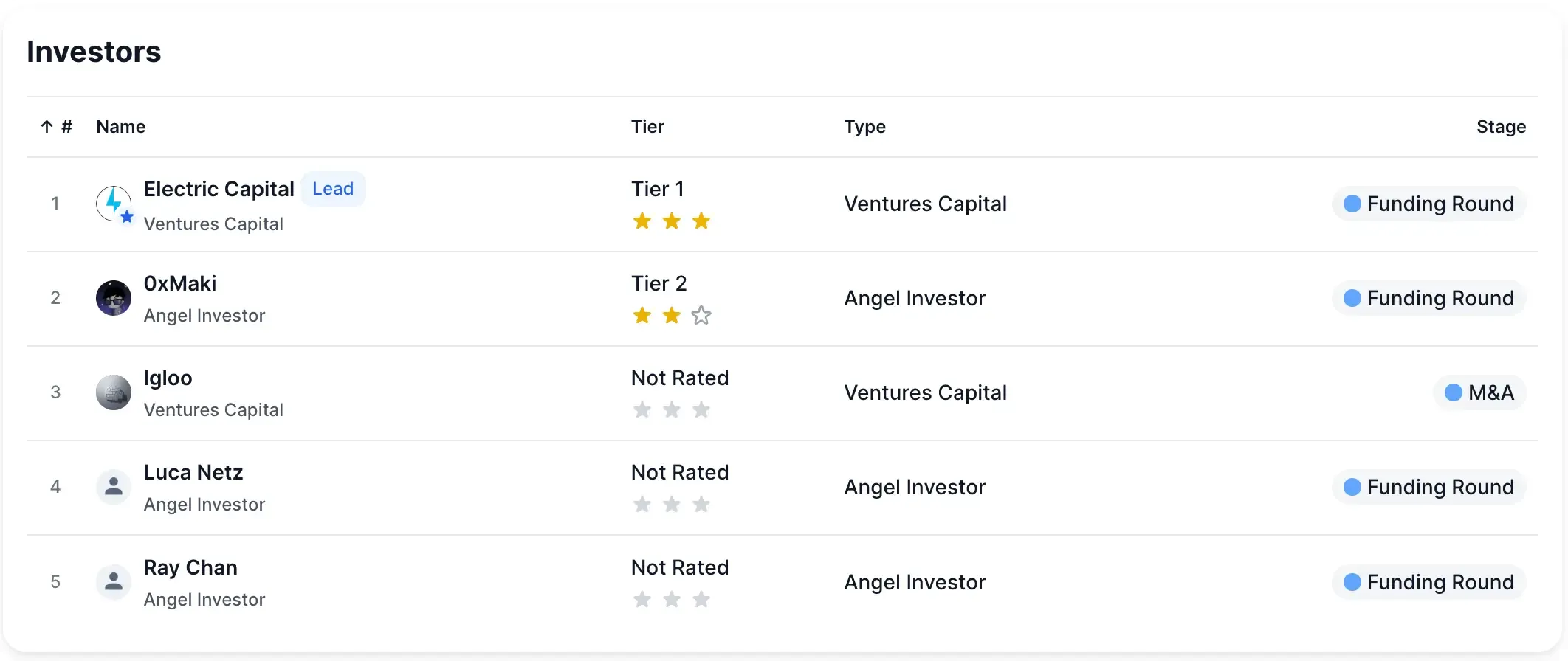
Task: Open the investor named 0xMaki
Action: (x=179, y=283)
